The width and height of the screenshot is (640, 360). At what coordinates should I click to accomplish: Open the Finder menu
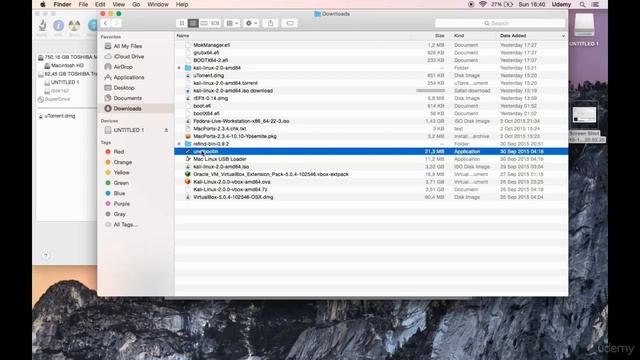(x=62, y=4)
